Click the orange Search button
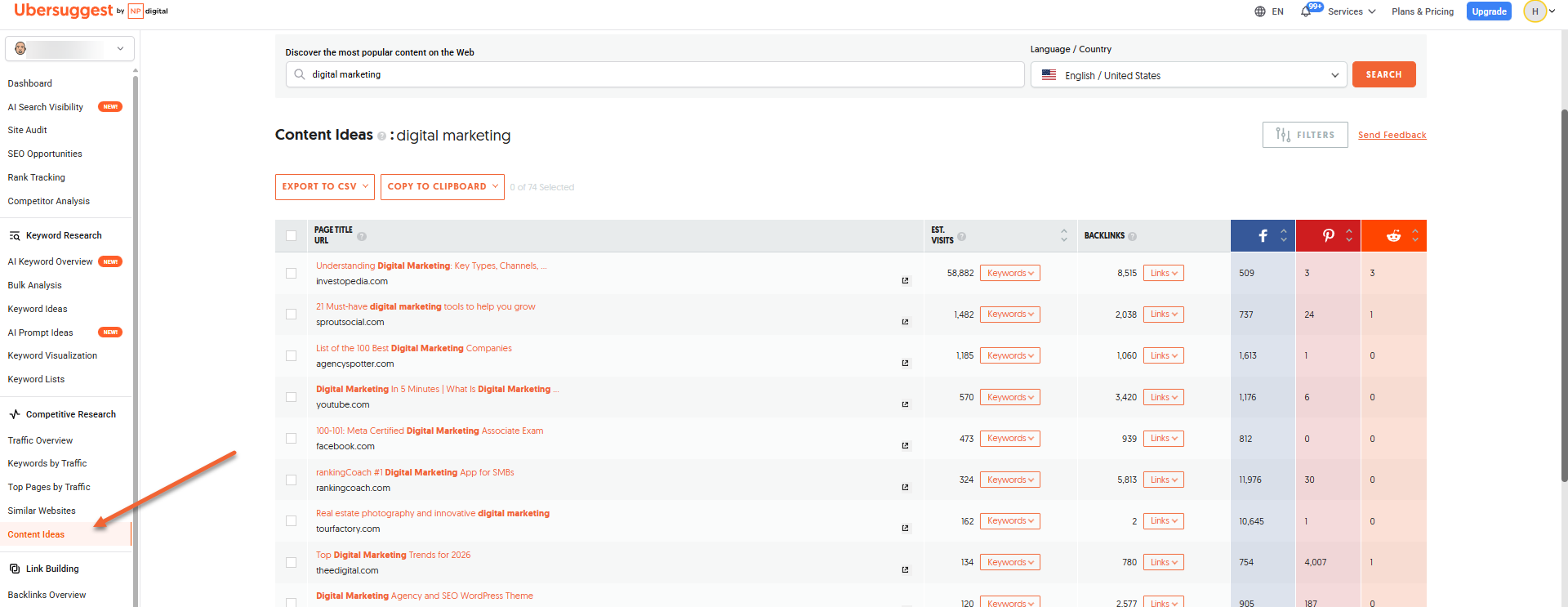This screenshot has height=607, width=1568. (x=1384, y=74)
